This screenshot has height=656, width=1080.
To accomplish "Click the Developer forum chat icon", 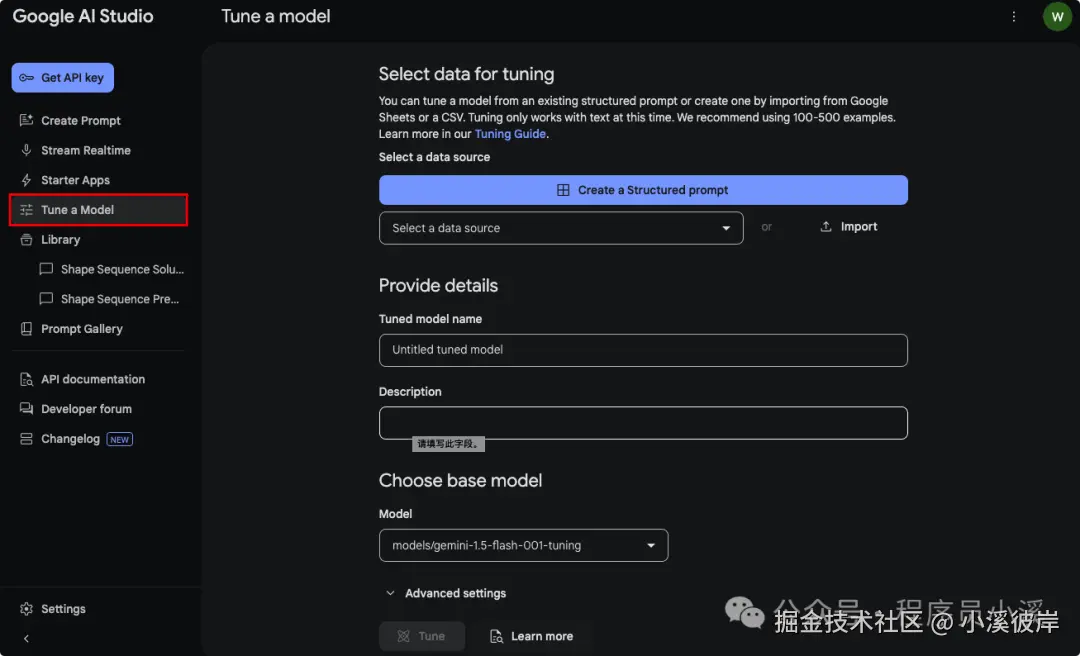I will 26,409.
